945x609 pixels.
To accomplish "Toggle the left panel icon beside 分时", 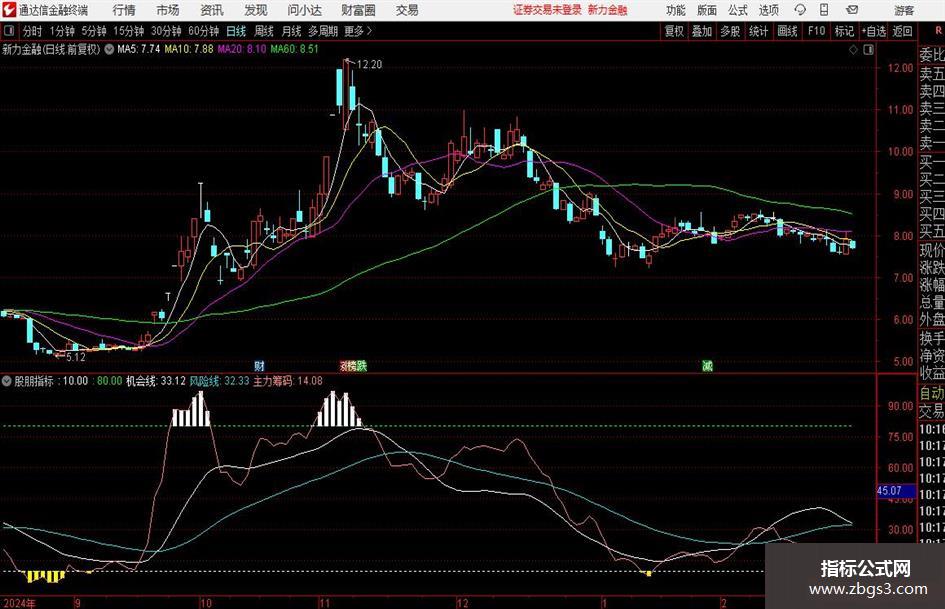I will 8,31.
